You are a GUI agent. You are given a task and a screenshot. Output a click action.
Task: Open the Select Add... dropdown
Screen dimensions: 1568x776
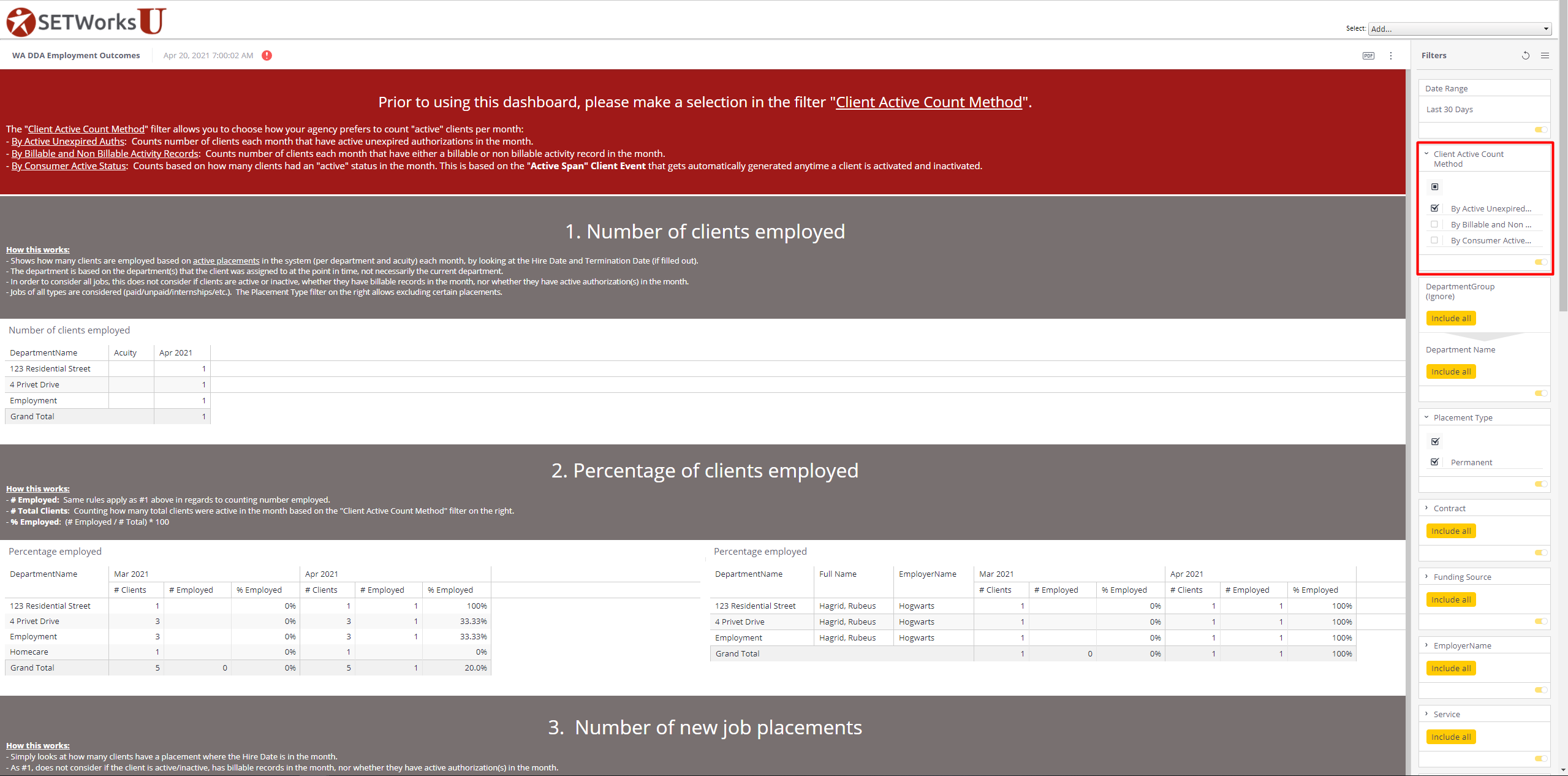[1460, 29]
